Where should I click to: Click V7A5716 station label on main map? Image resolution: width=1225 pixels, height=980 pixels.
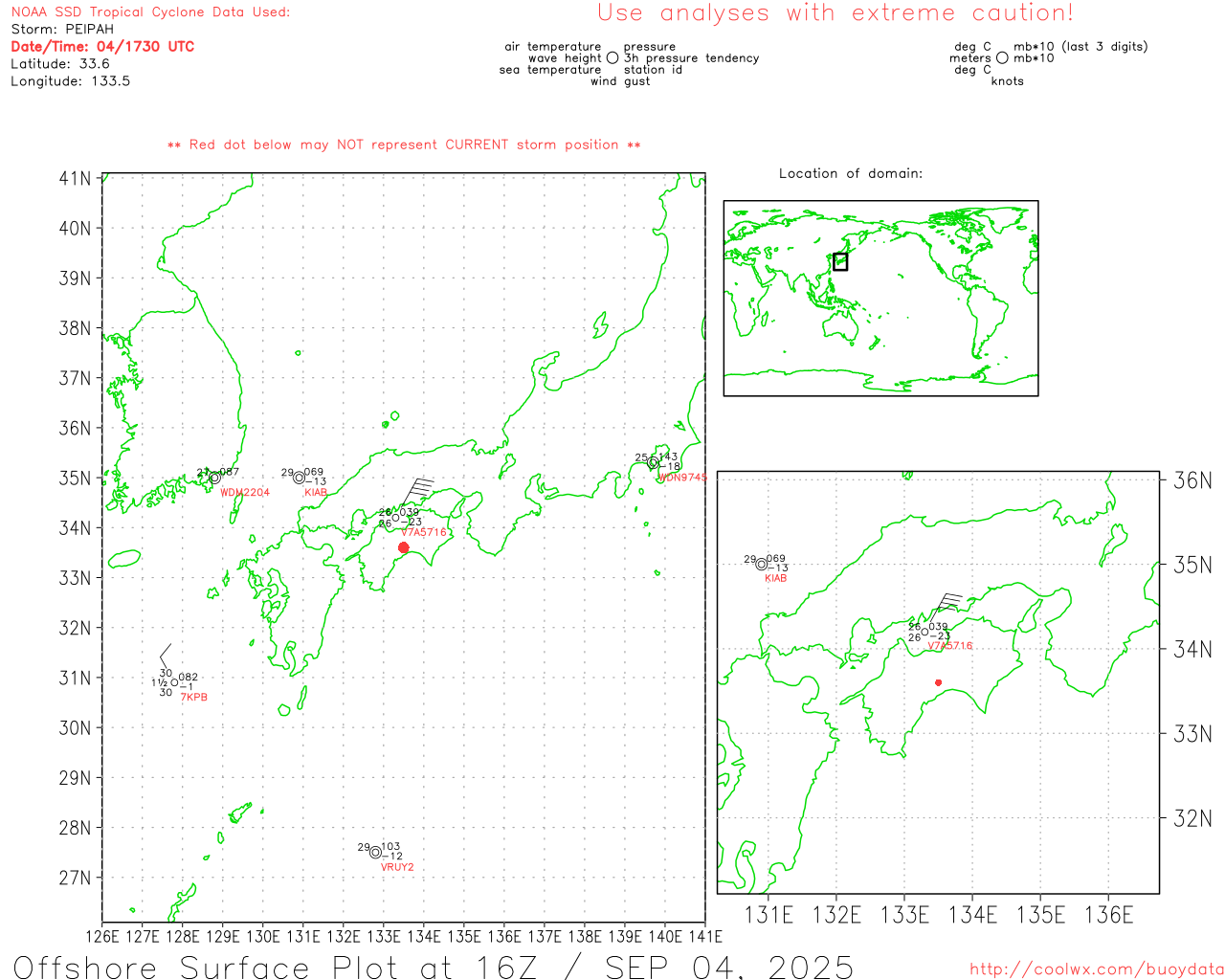423,532
